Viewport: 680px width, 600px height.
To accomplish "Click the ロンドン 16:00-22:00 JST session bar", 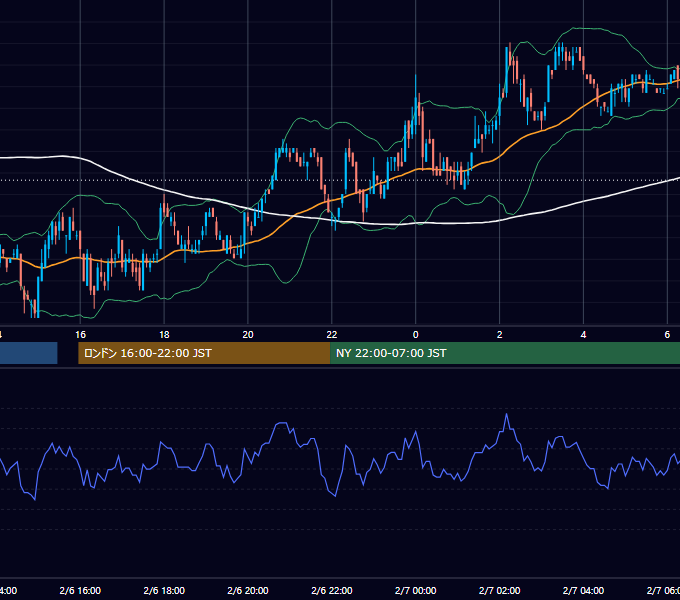I will coord(204,353).
